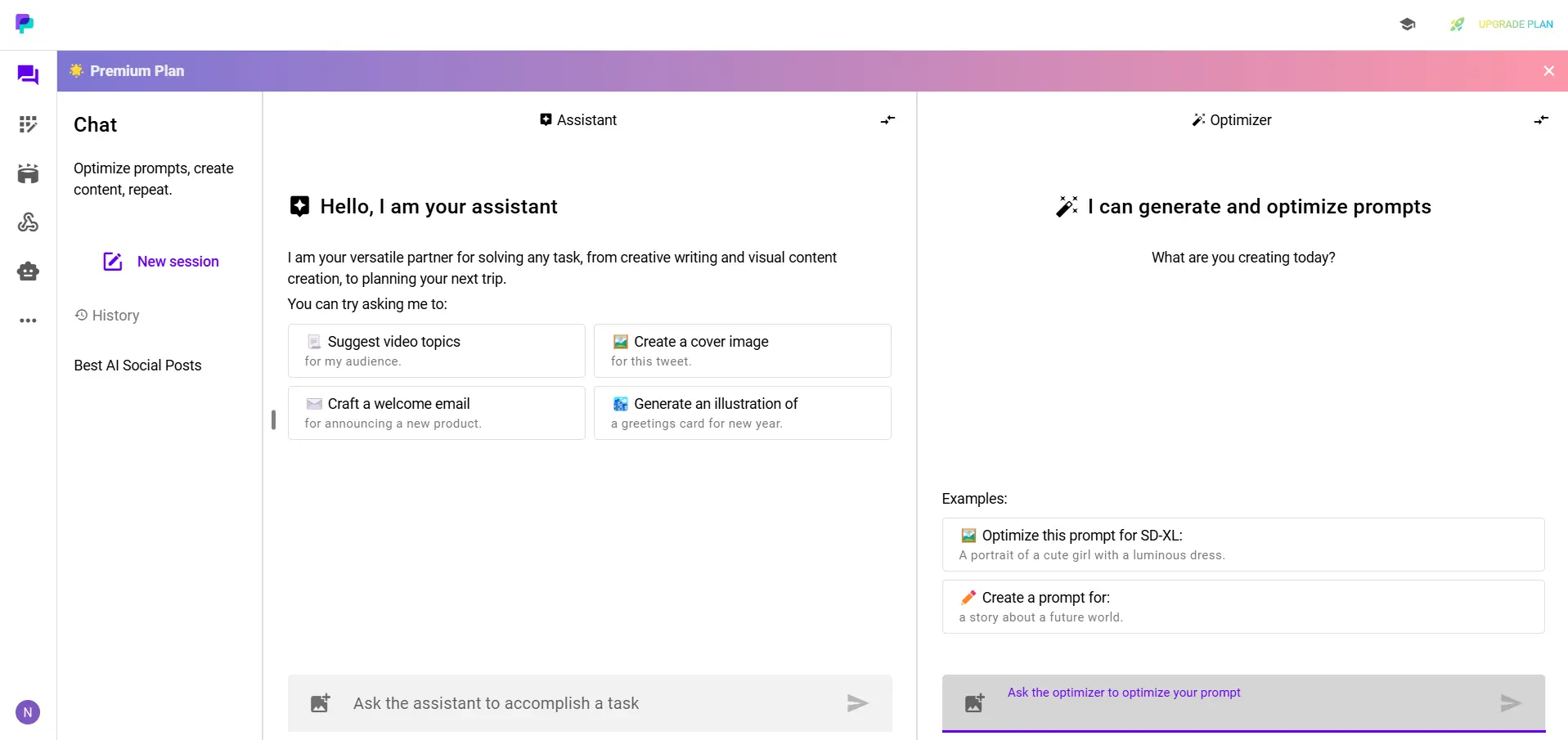Click the user avatar at bottom left
The width and height of the screenshot is (1568, 740).
point(29,712)
